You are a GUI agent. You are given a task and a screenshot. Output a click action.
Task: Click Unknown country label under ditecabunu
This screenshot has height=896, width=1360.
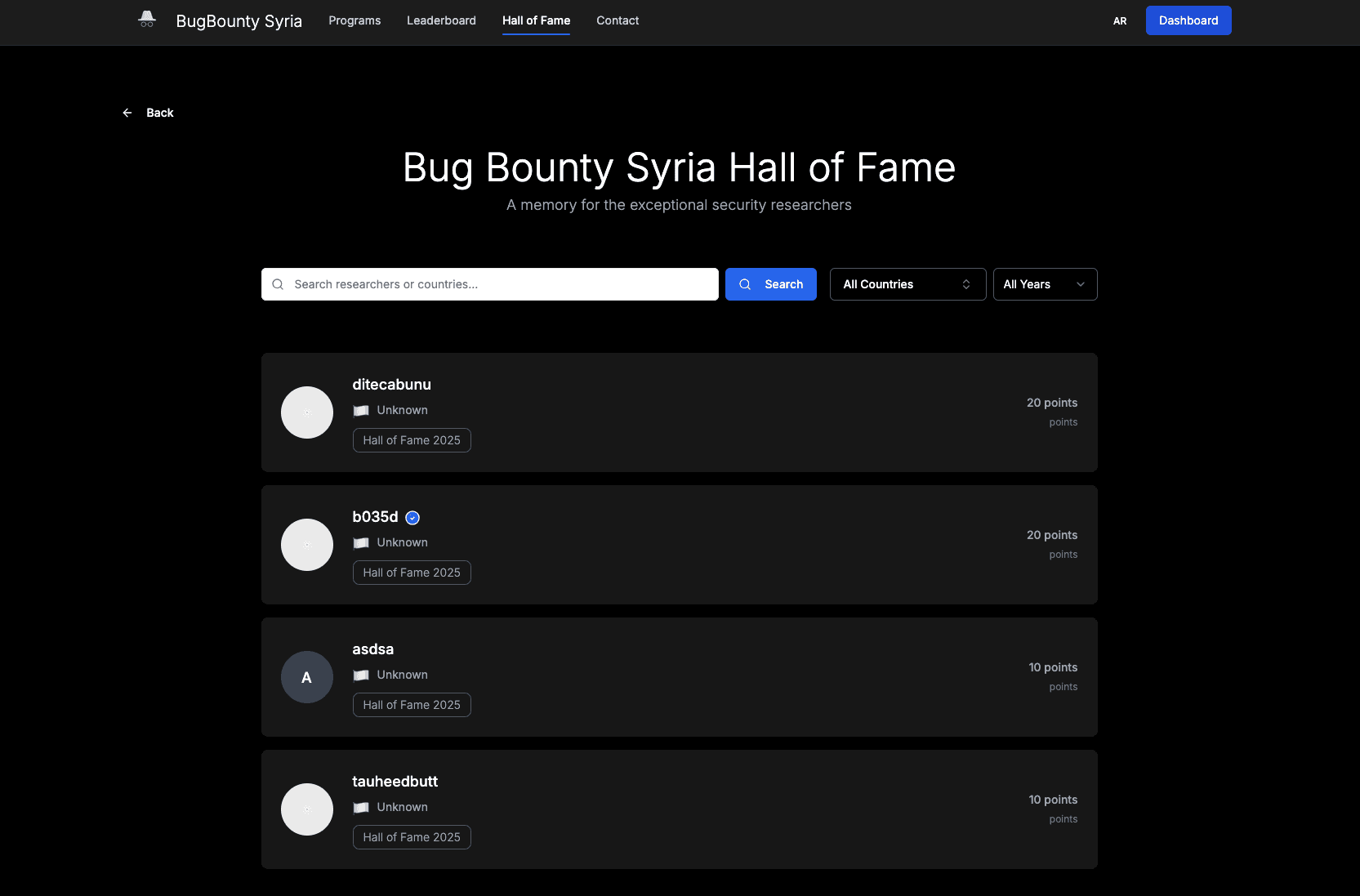pos(403,410)
